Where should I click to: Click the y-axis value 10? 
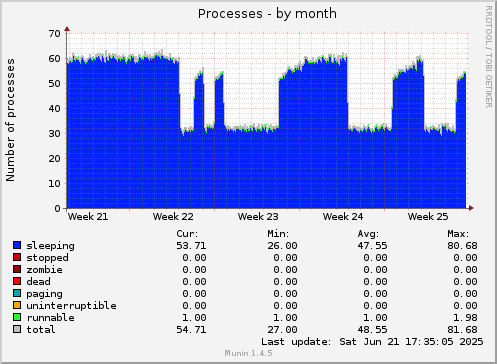pyautogui.click(x=55, y=184)
